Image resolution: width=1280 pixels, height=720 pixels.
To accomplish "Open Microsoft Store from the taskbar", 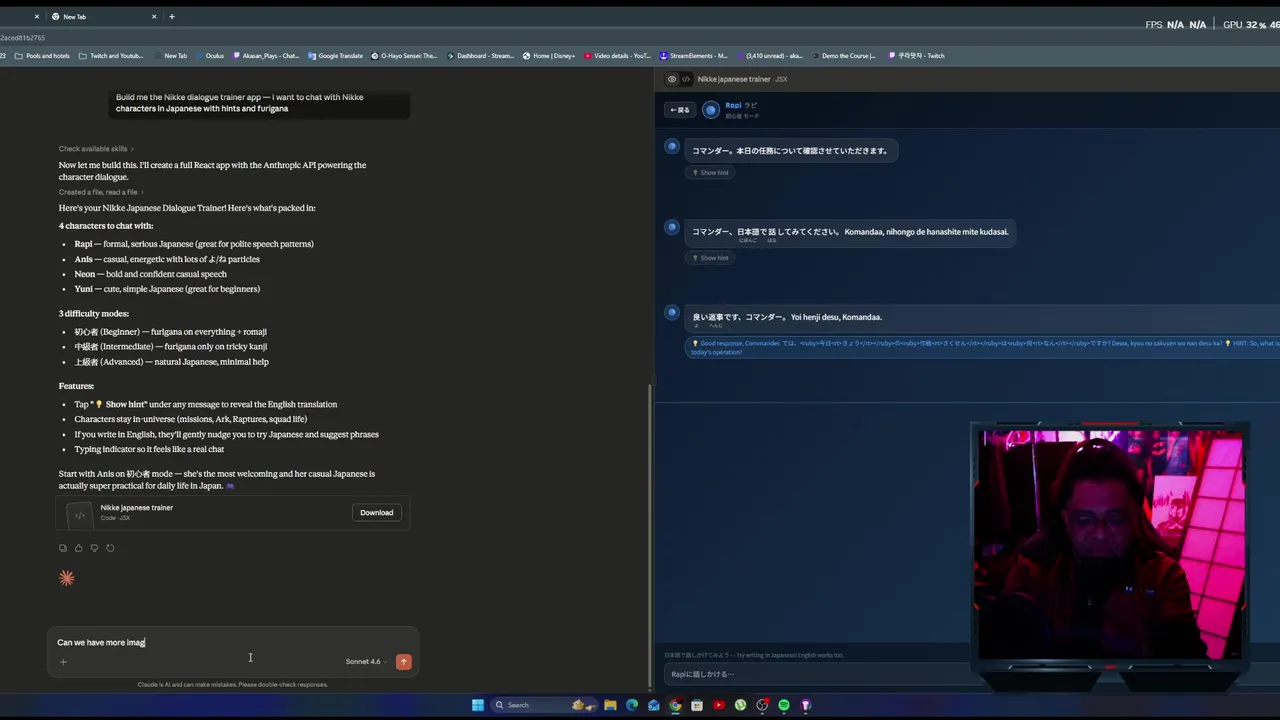I will (x=697, y=705).
